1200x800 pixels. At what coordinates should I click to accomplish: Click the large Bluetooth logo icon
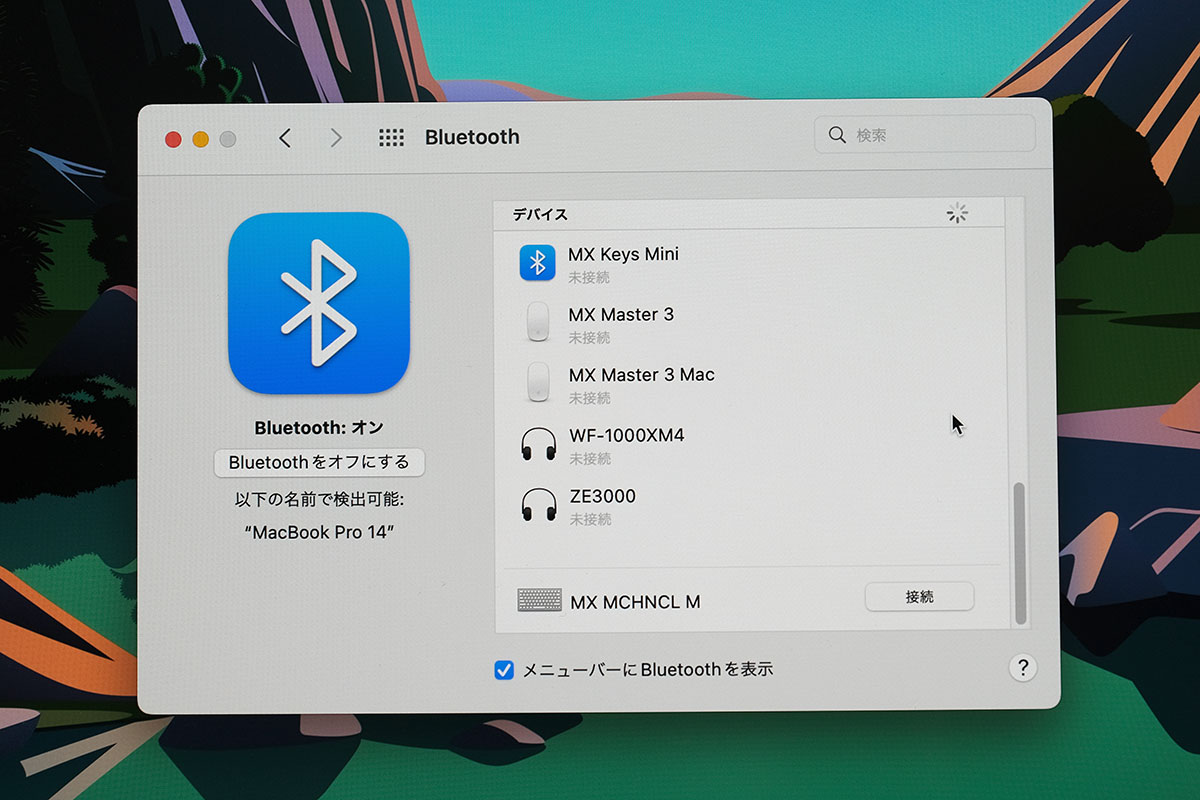(x=319, y=303)
